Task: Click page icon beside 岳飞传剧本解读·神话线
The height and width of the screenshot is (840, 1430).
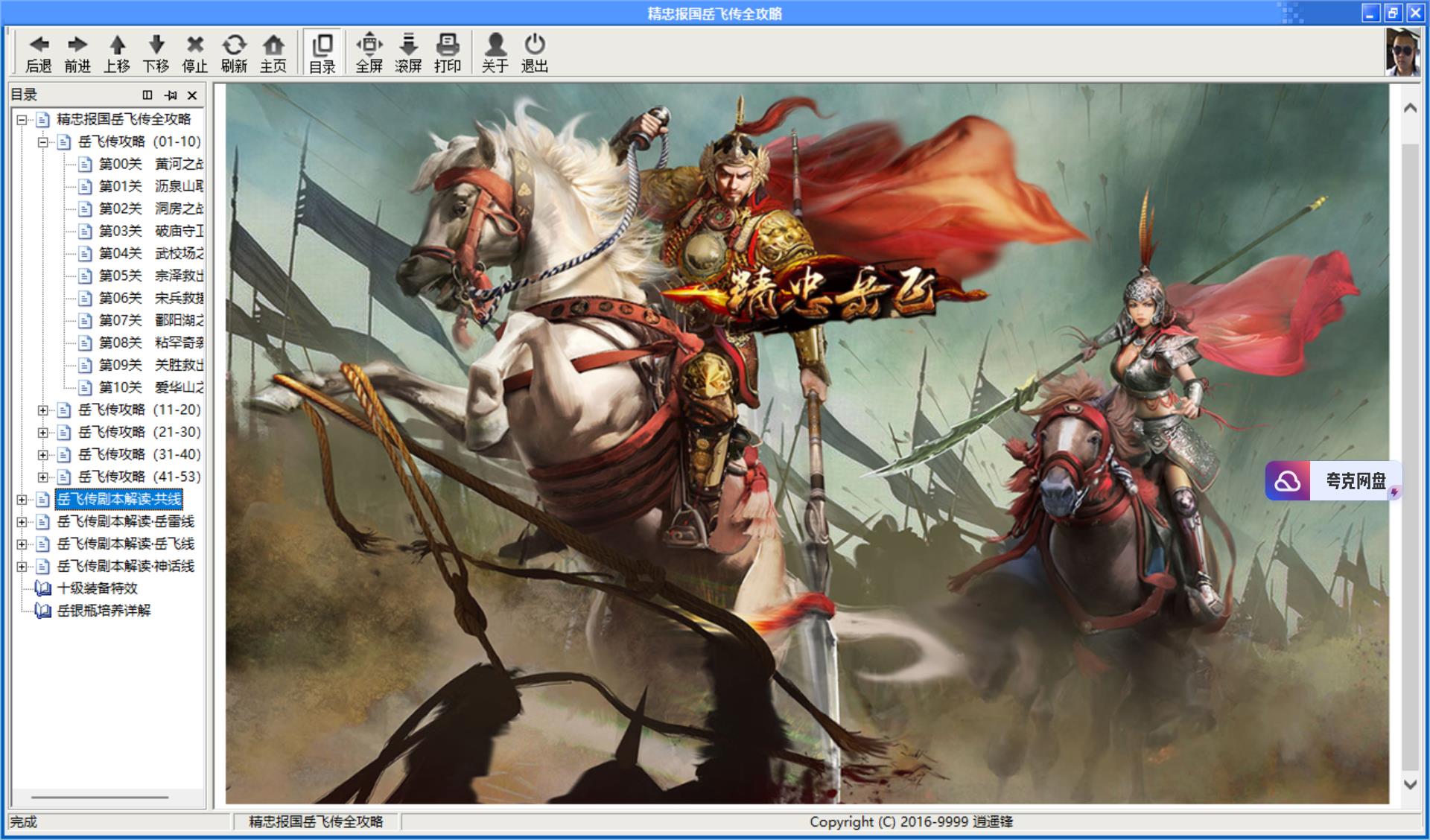Action: (x=43, y=566)
